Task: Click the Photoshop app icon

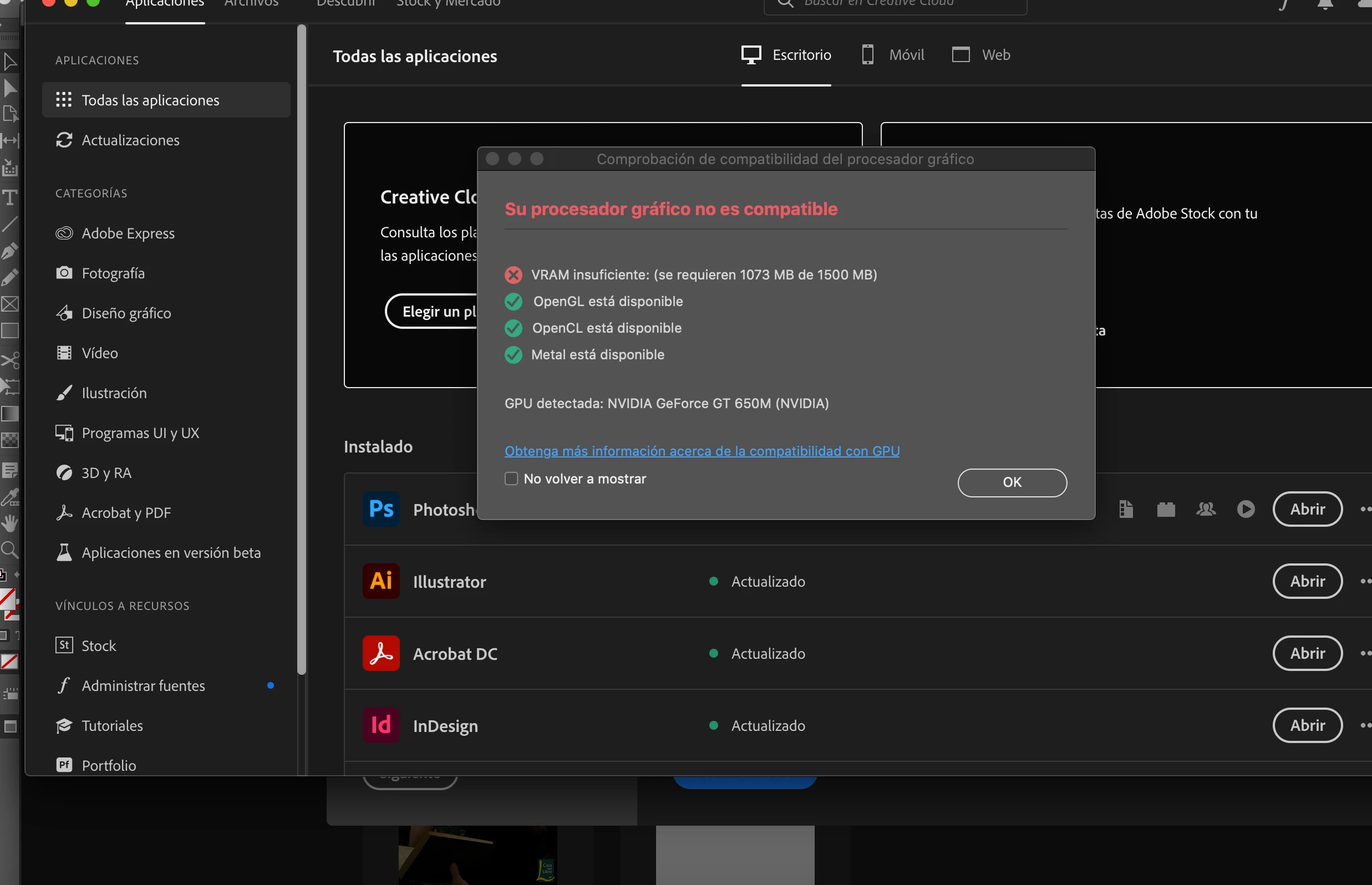Action: point(380,509)
